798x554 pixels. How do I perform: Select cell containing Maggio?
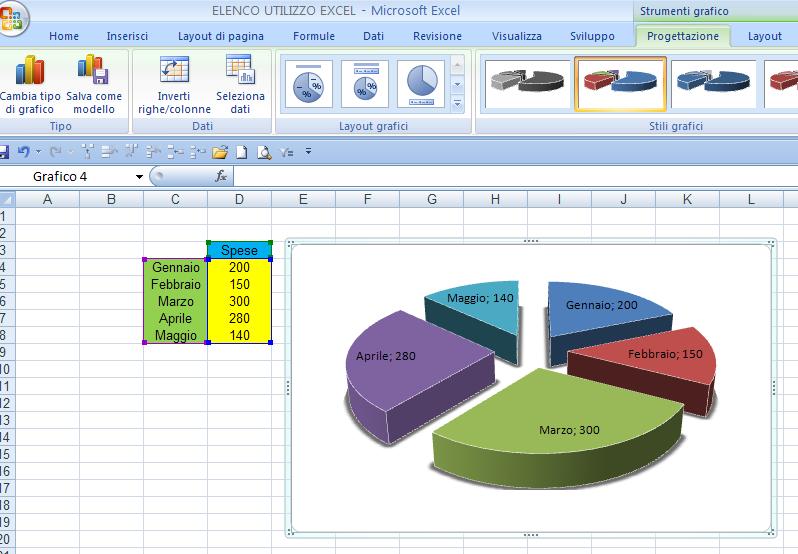[x=176, y=335]
